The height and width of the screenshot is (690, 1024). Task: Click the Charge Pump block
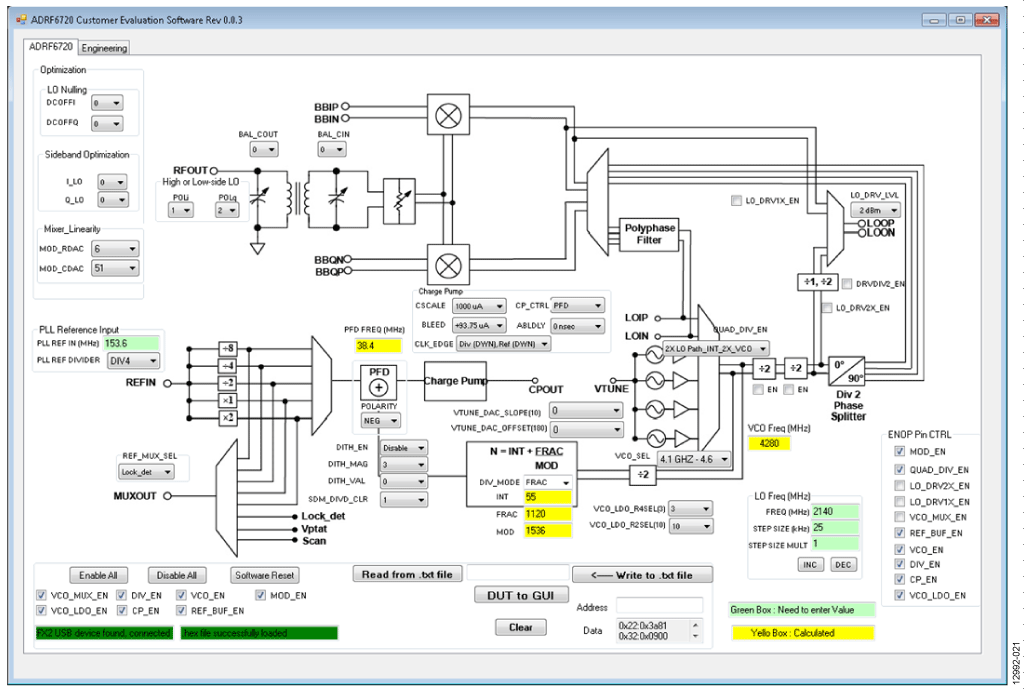(455, 381)
